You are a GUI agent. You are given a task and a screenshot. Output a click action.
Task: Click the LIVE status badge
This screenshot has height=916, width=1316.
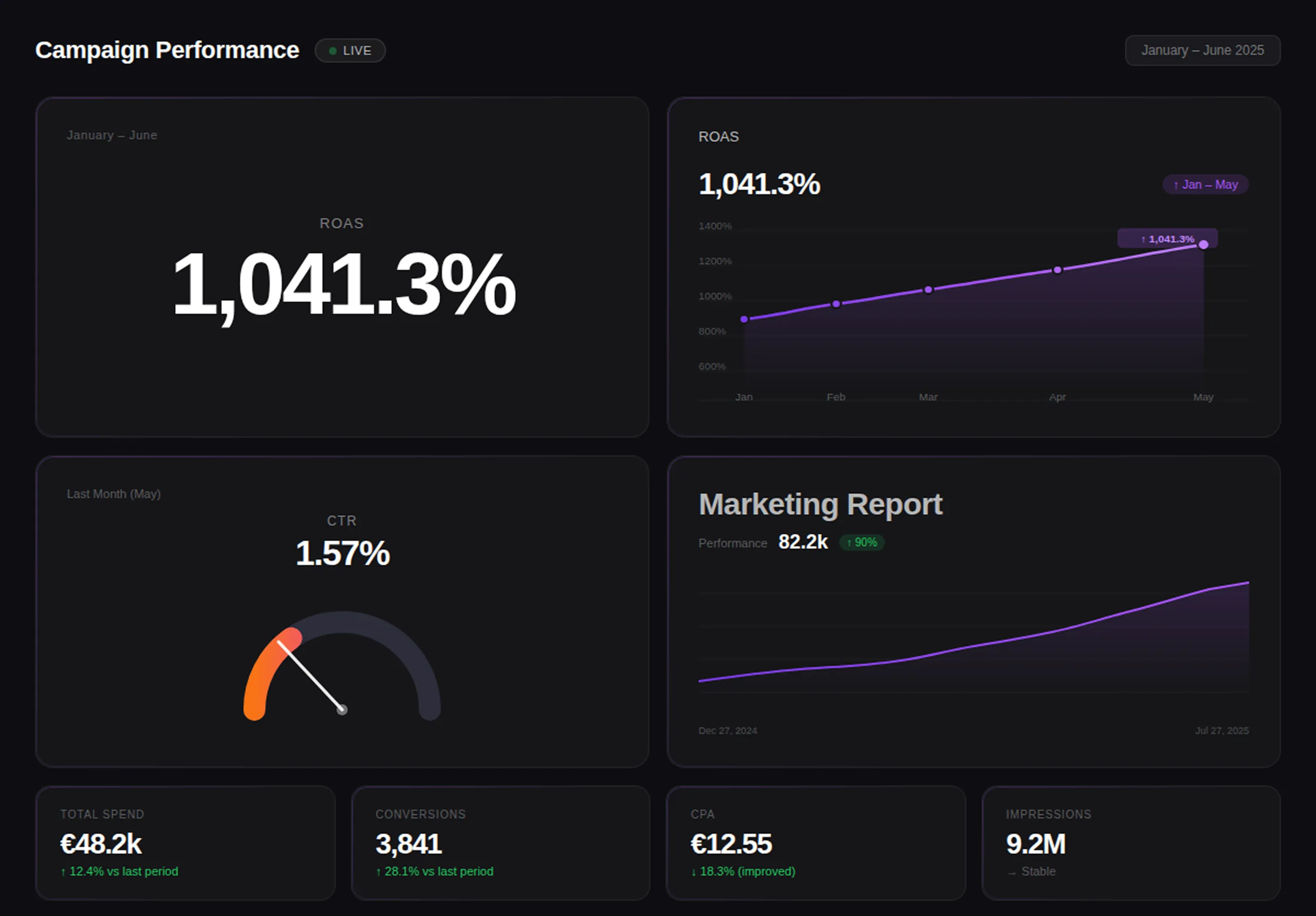350,50
